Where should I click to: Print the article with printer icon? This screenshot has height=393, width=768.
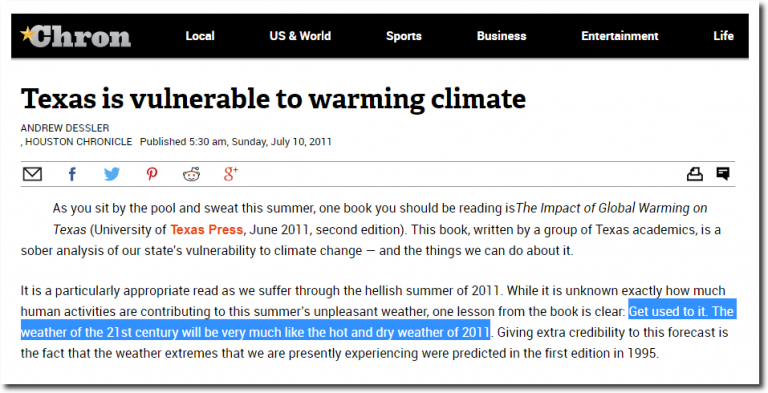click(x=695, y=174)
